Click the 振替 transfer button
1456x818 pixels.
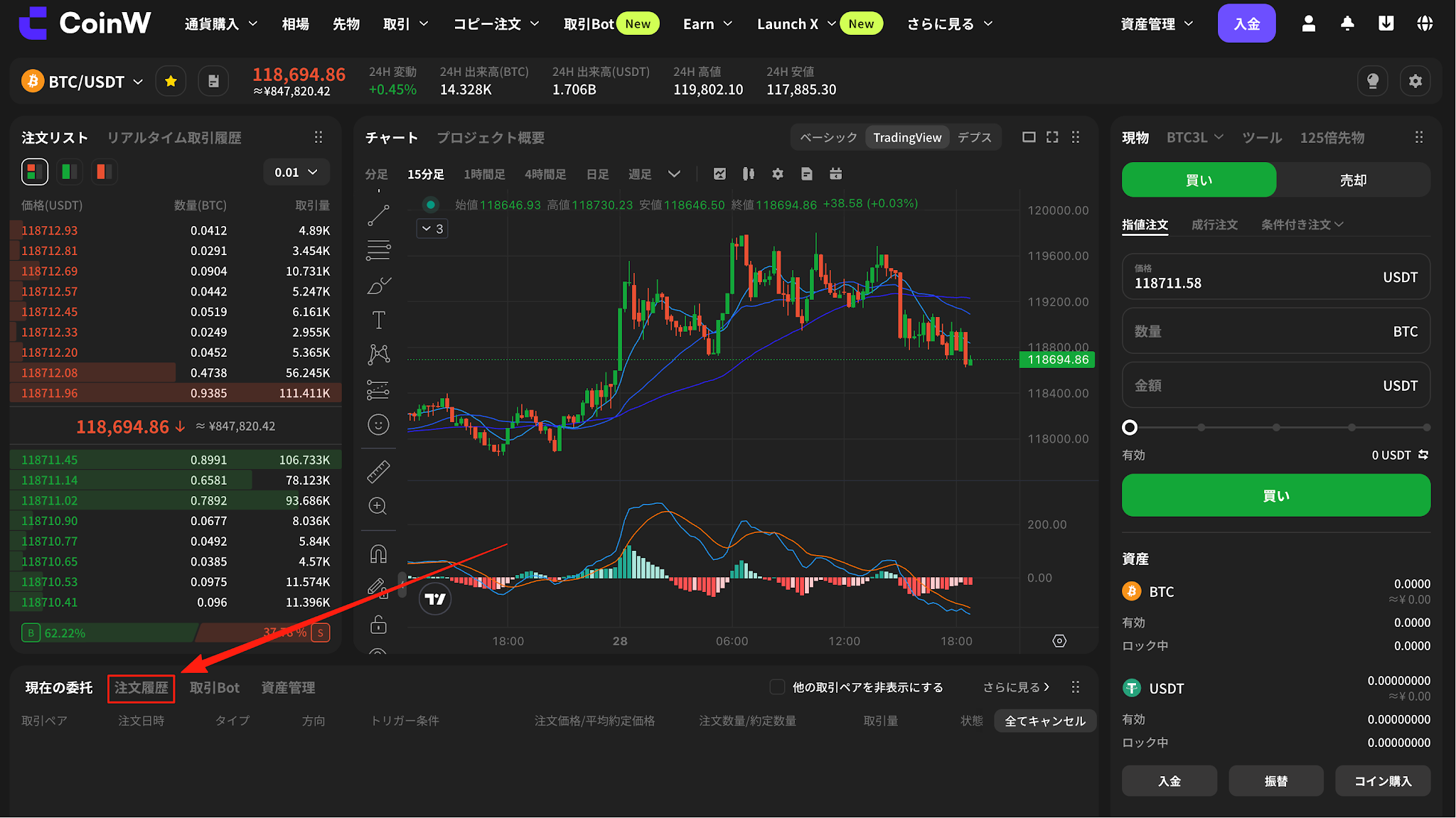[x=1276, y=781]
